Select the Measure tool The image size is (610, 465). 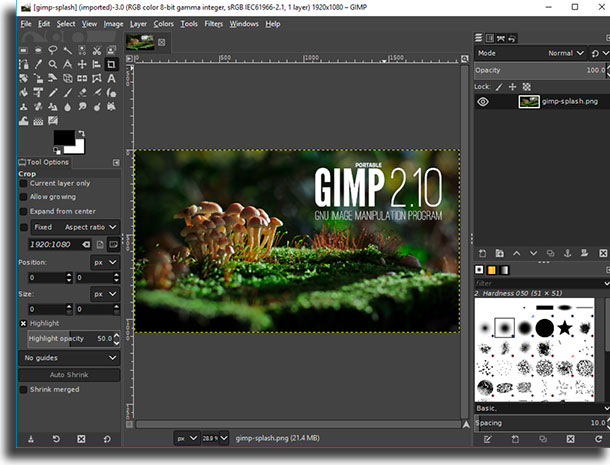(x=68, y=64)
